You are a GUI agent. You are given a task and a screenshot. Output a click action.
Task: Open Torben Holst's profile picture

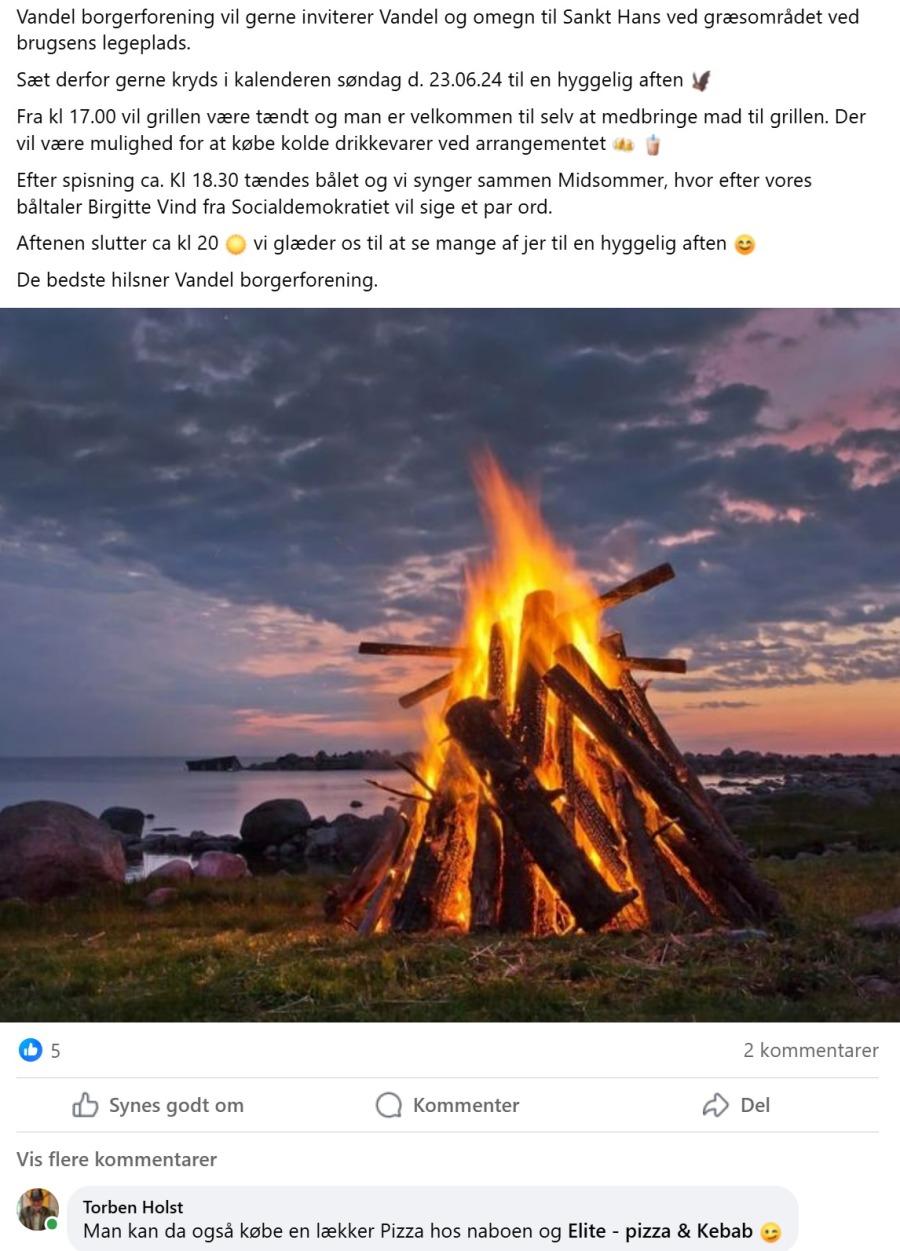38,1210
